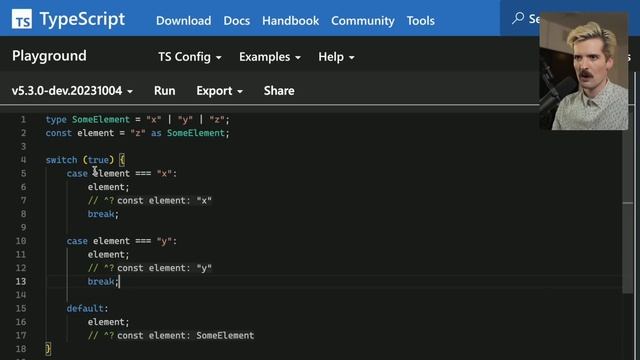
Task: Click the case element === "x" line
Action: 122,173
